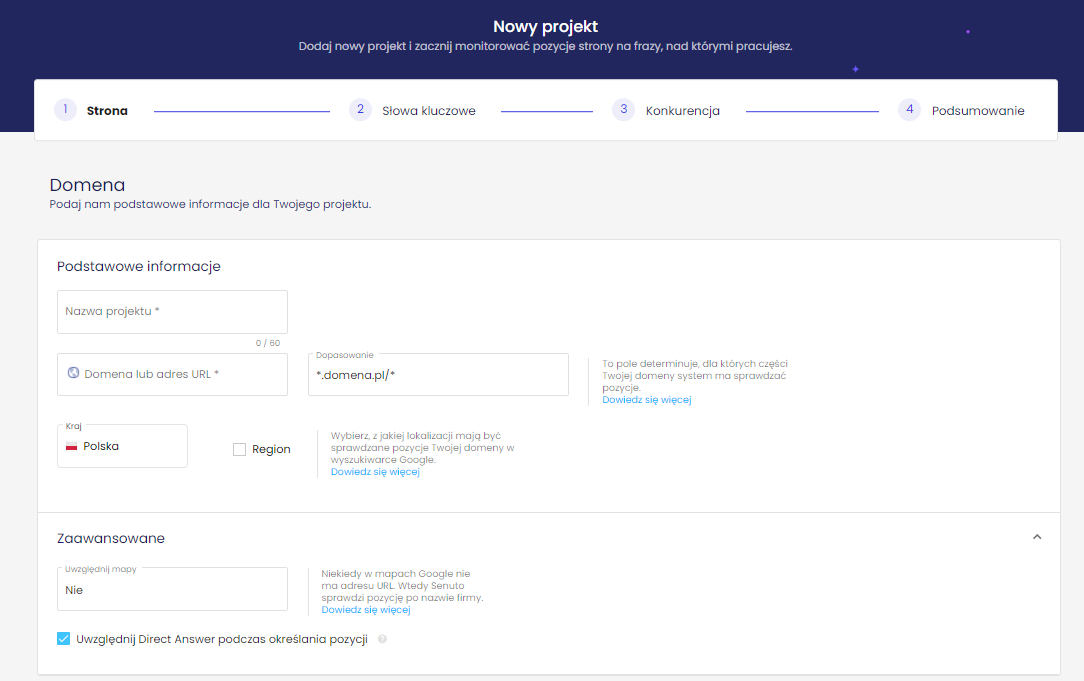Focus the Nazwa projektu input field
This screenshot has width=1084, height=681.
click(x=172, y=312)
